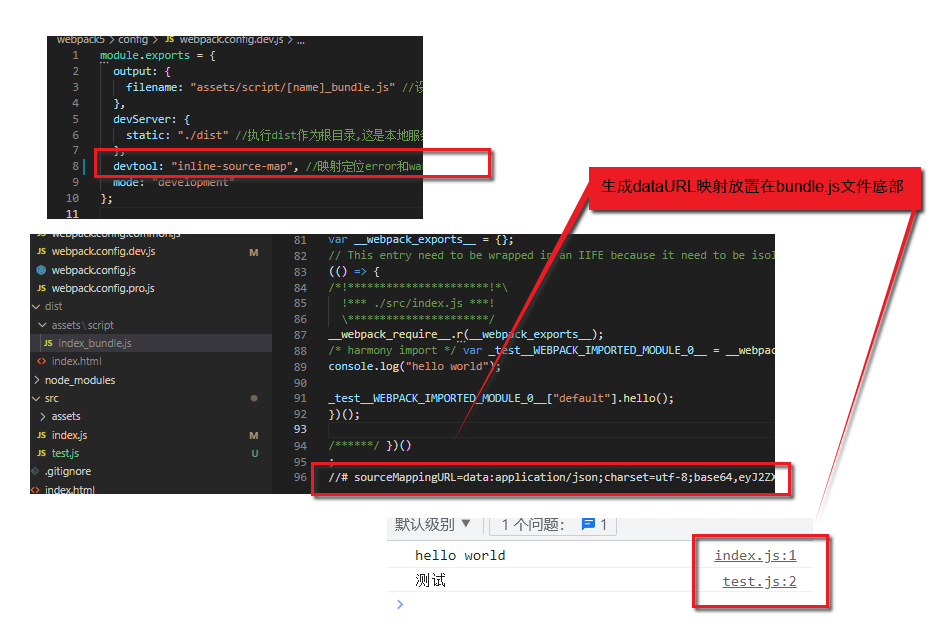Click the JS icon beside index.js
Viewport: 951px width, 634px height.
[x=41, y=435]
